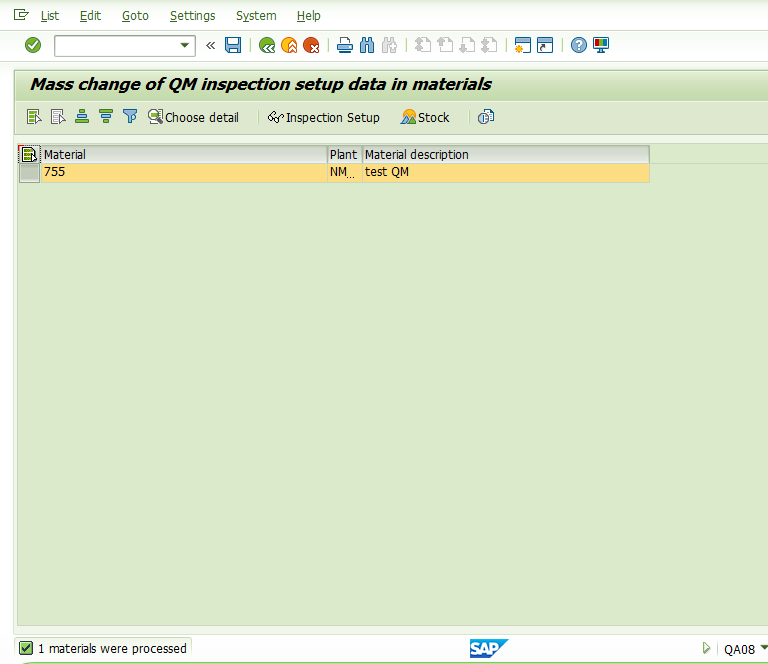Click the Set Filter funnel icon

130,117
